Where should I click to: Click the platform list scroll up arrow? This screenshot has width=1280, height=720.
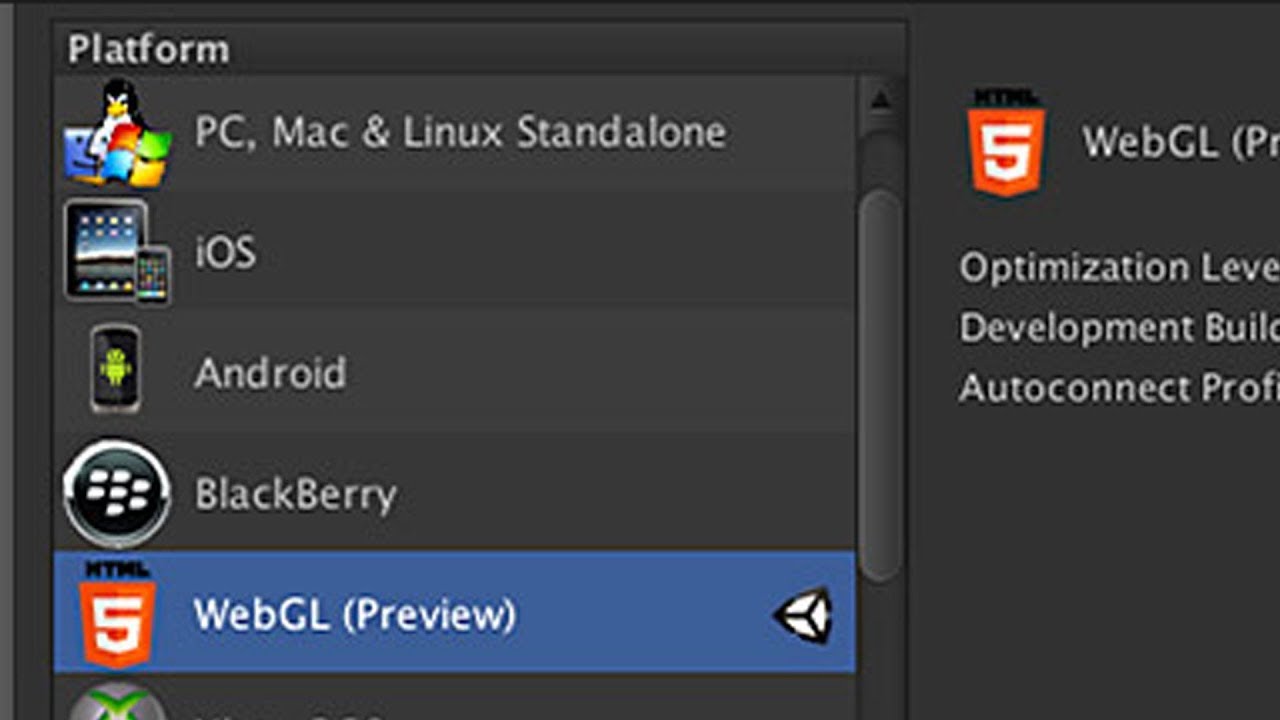click(x=880, y=100)
